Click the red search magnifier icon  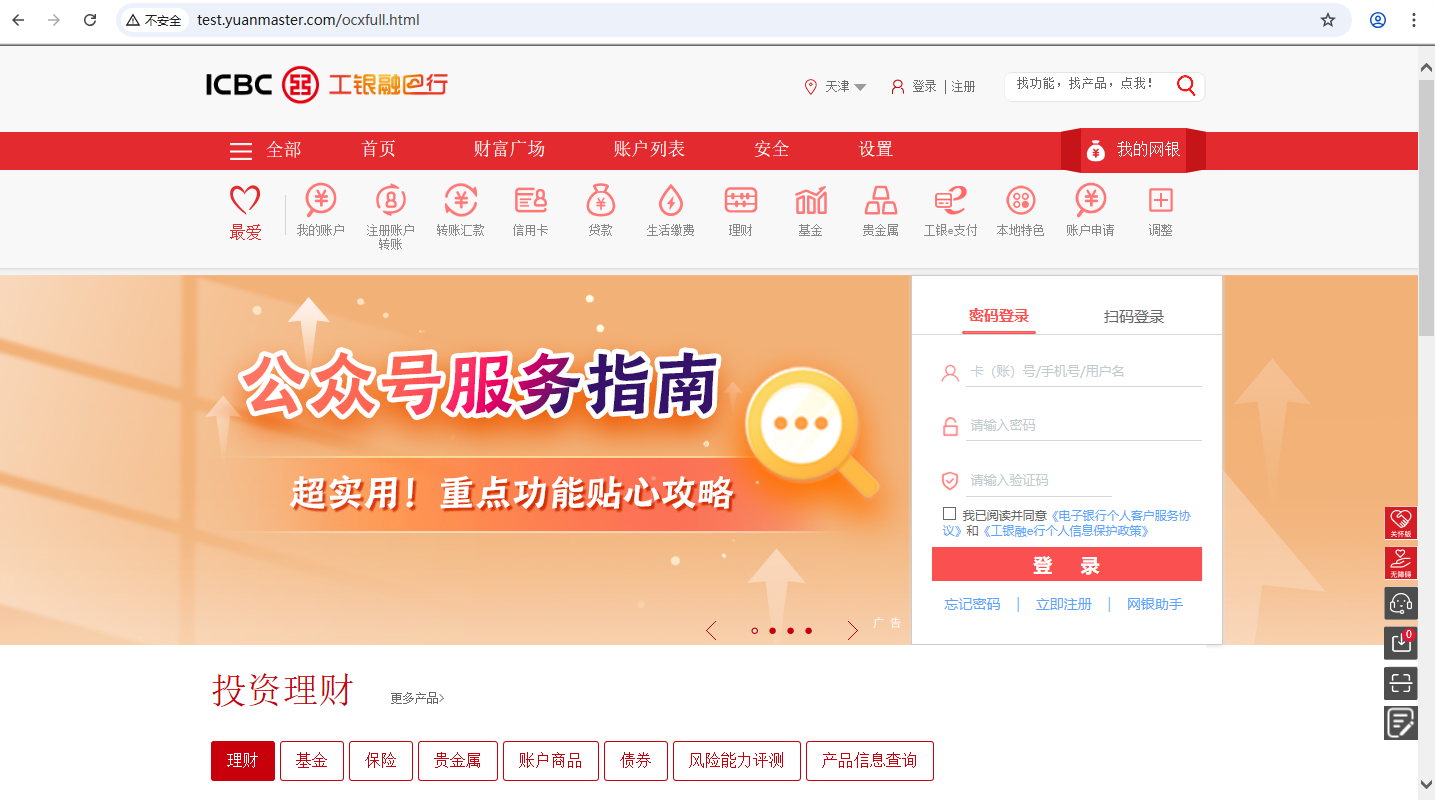click(x=1186, y=85)
